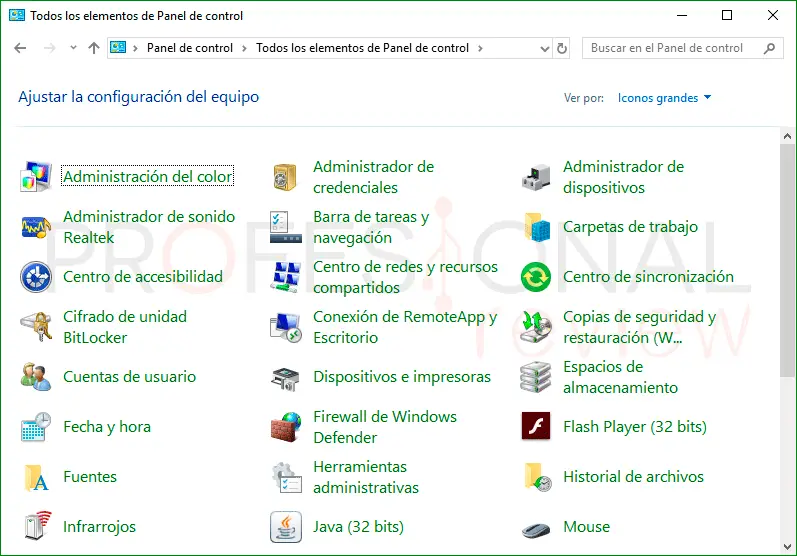The image size is (797, 556).
Task: Open the Fuentes folder icon
Action: [36, 478]
